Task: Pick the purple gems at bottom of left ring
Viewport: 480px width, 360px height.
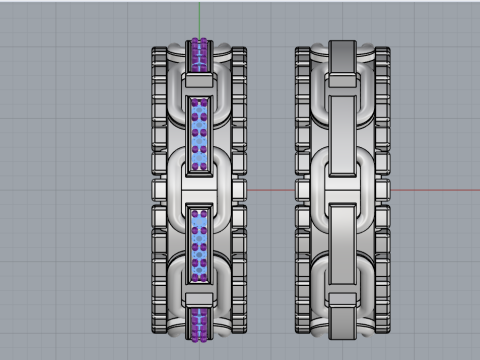Action: tap(199, 325)
